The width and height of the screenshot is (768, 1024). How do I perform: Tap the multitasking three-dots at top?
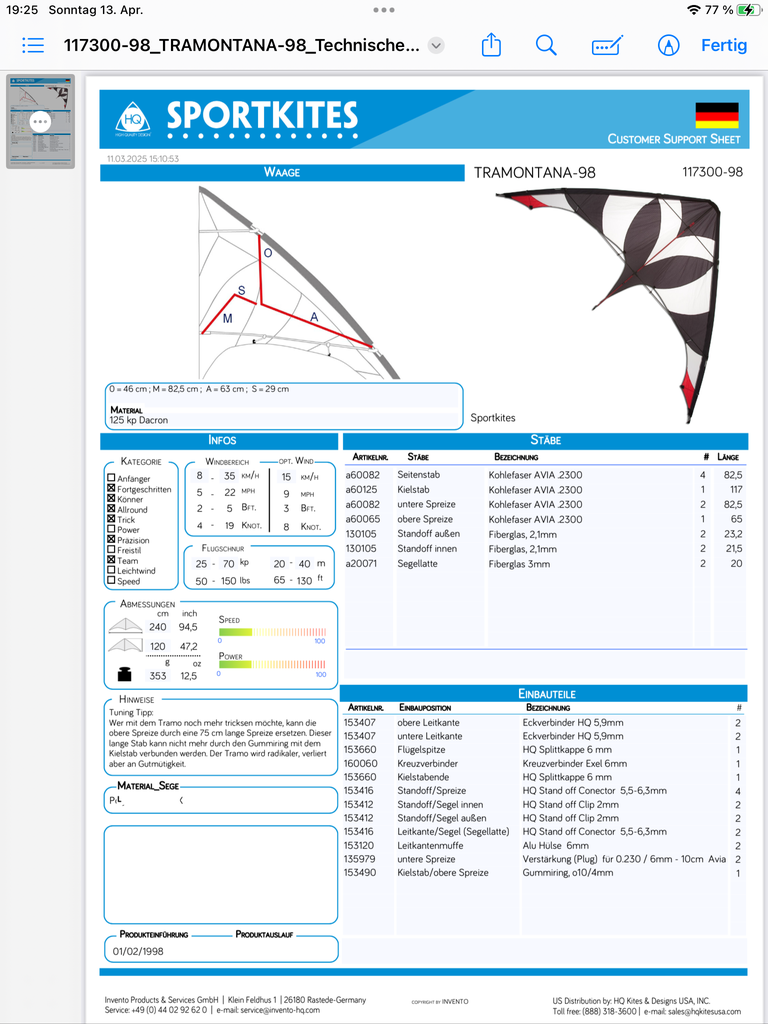tap(384, 10)
